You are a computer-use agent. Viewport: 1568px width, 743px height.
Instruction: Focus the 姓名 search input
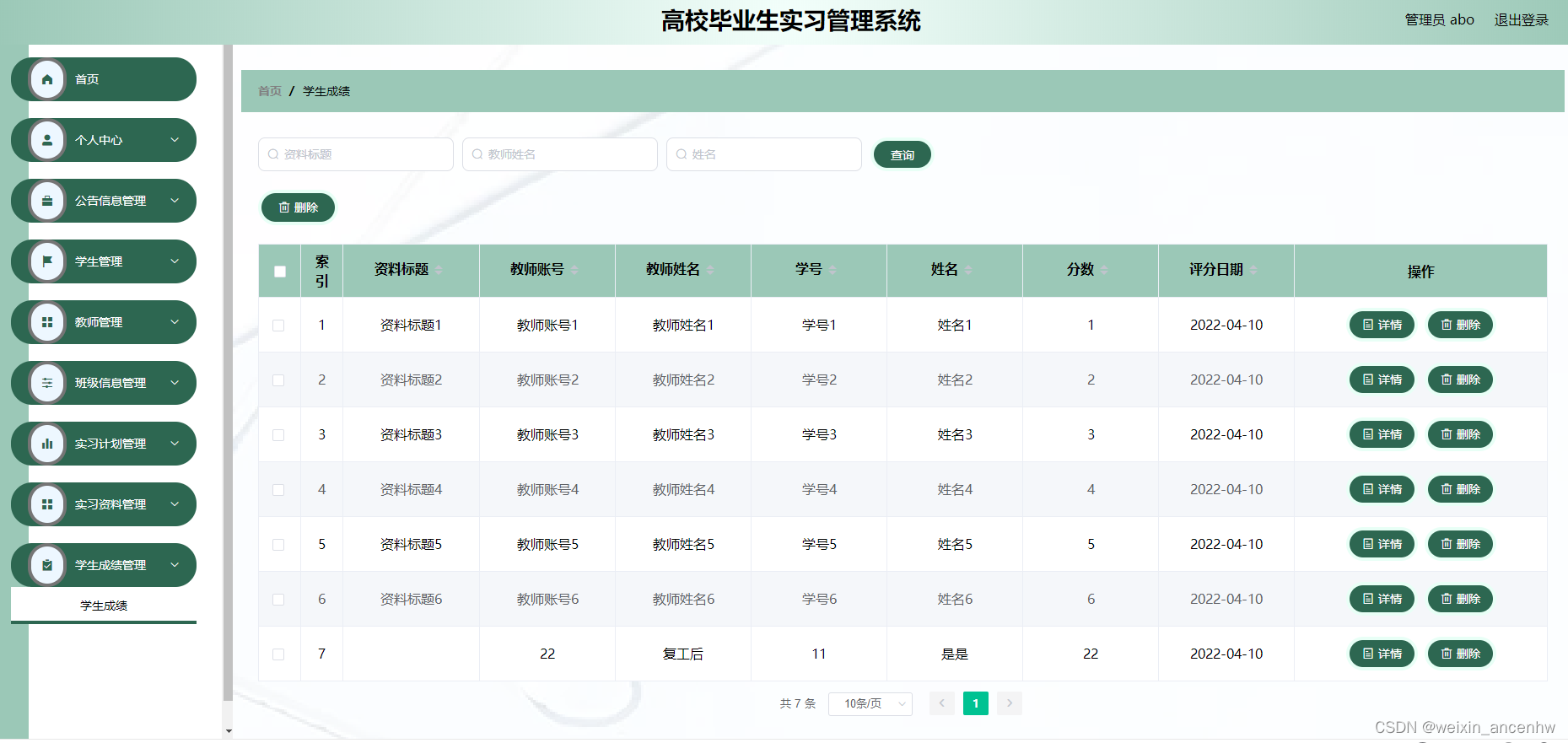764,154
